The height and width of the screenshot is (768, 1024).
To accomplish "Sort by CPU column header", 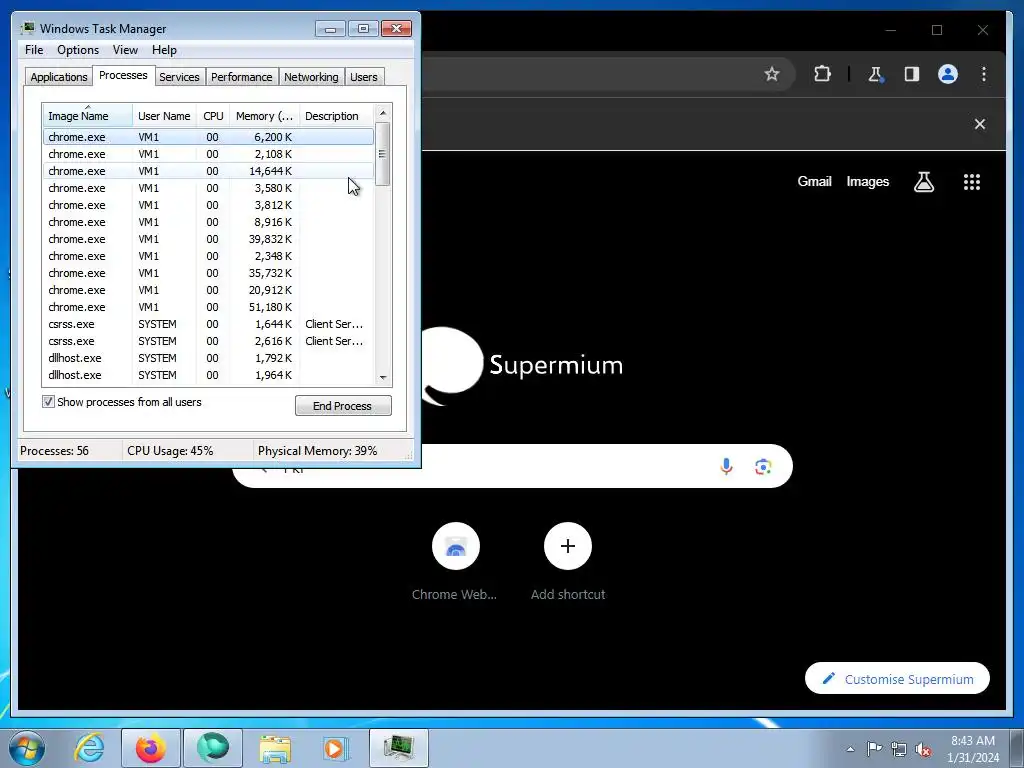I will point(213,116).
